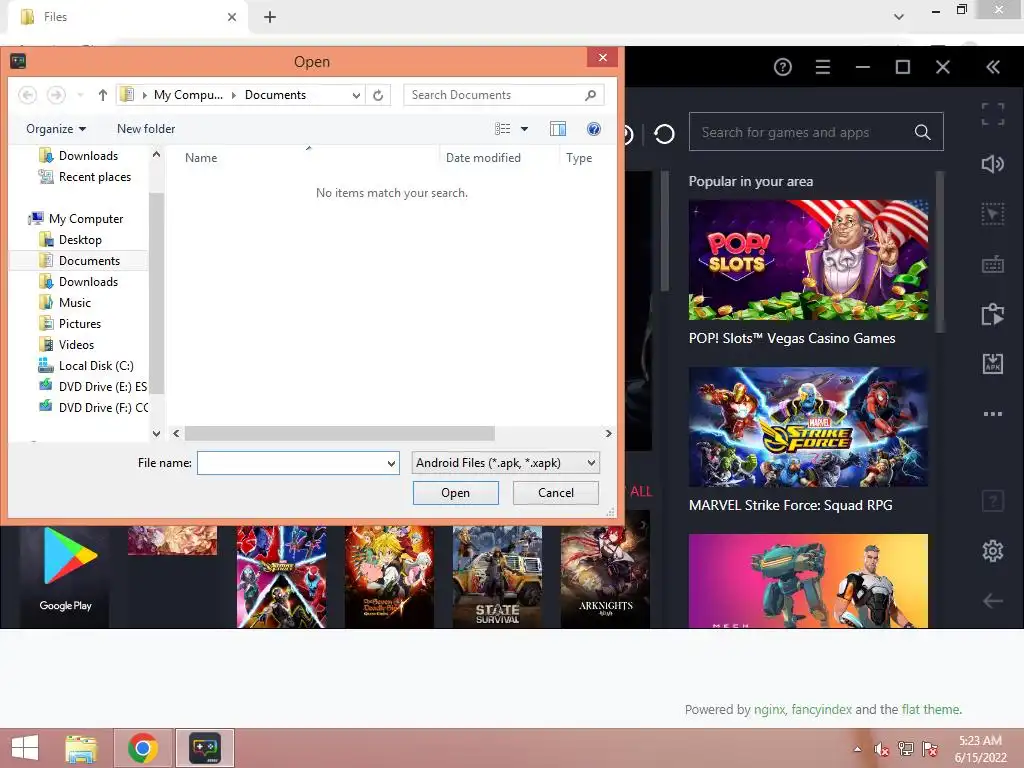Open the three-dots more tools icon
1024x768 pixels.
(x=993, y=414)
